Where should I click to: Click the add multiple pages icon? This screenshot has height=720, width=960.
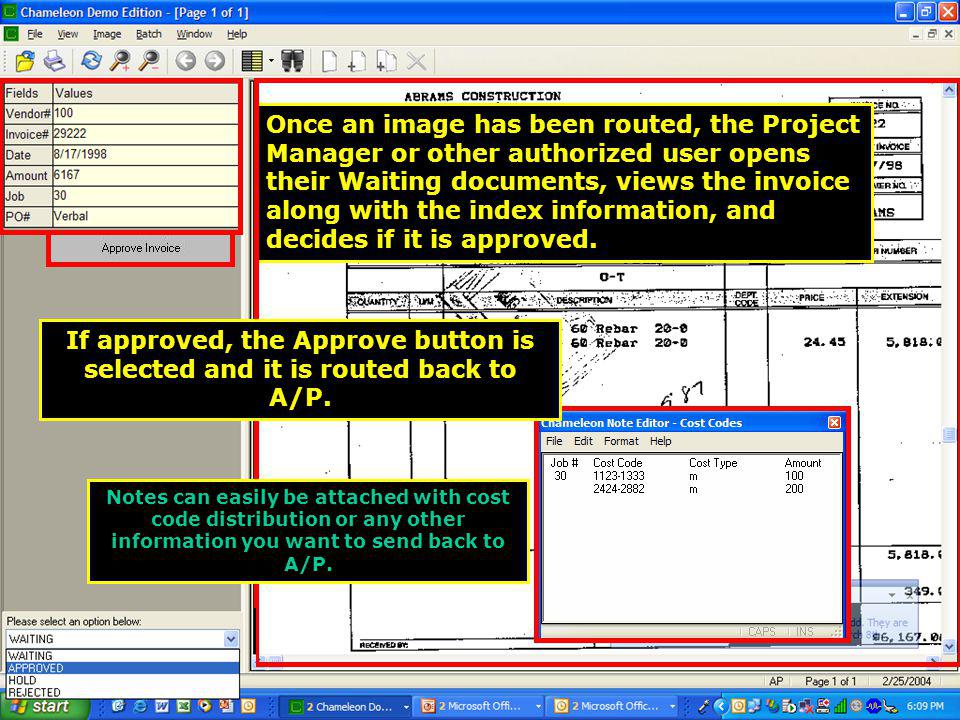[386, 61]
